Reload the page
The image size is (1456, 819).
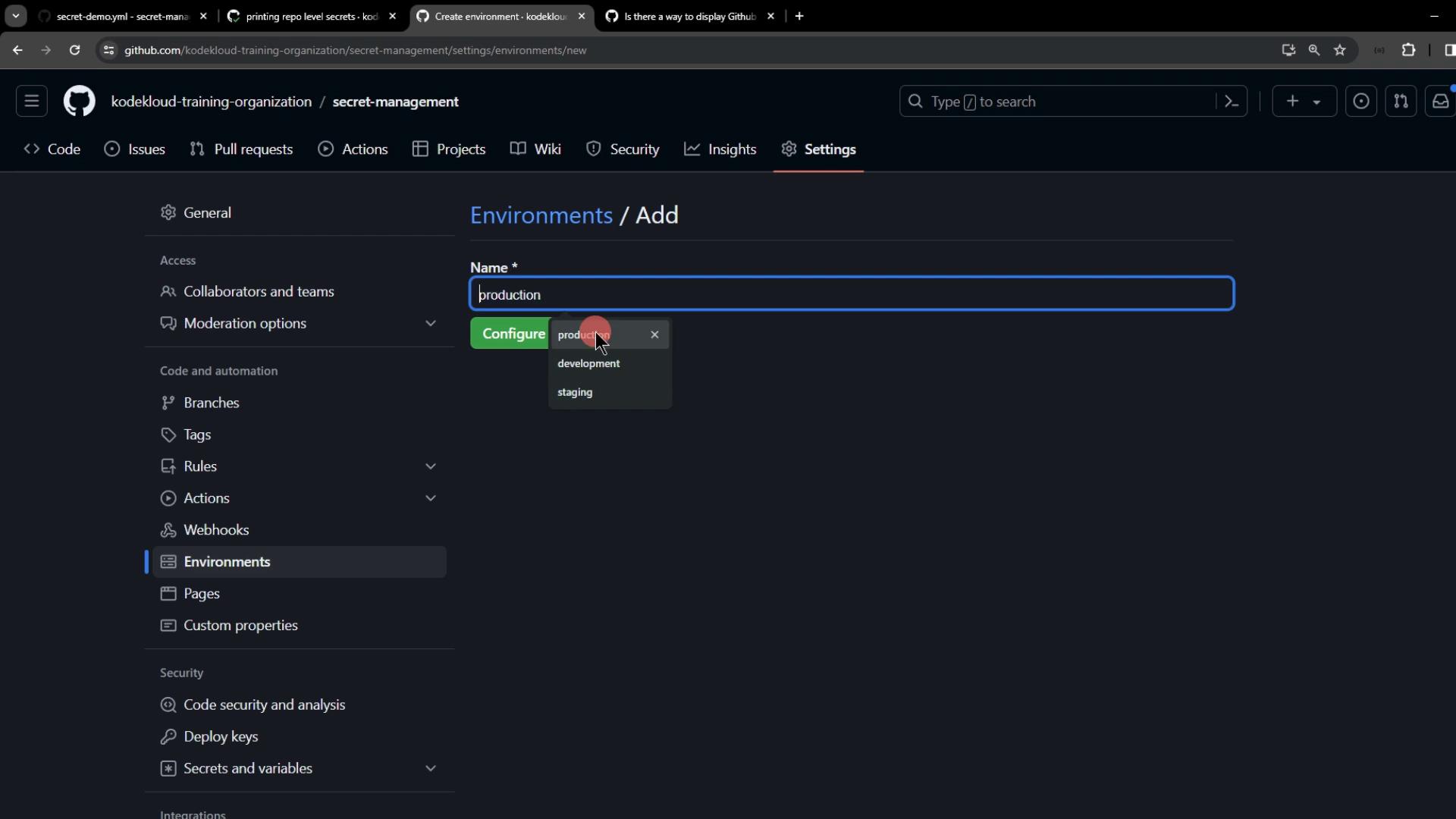(x=74, y=50)
